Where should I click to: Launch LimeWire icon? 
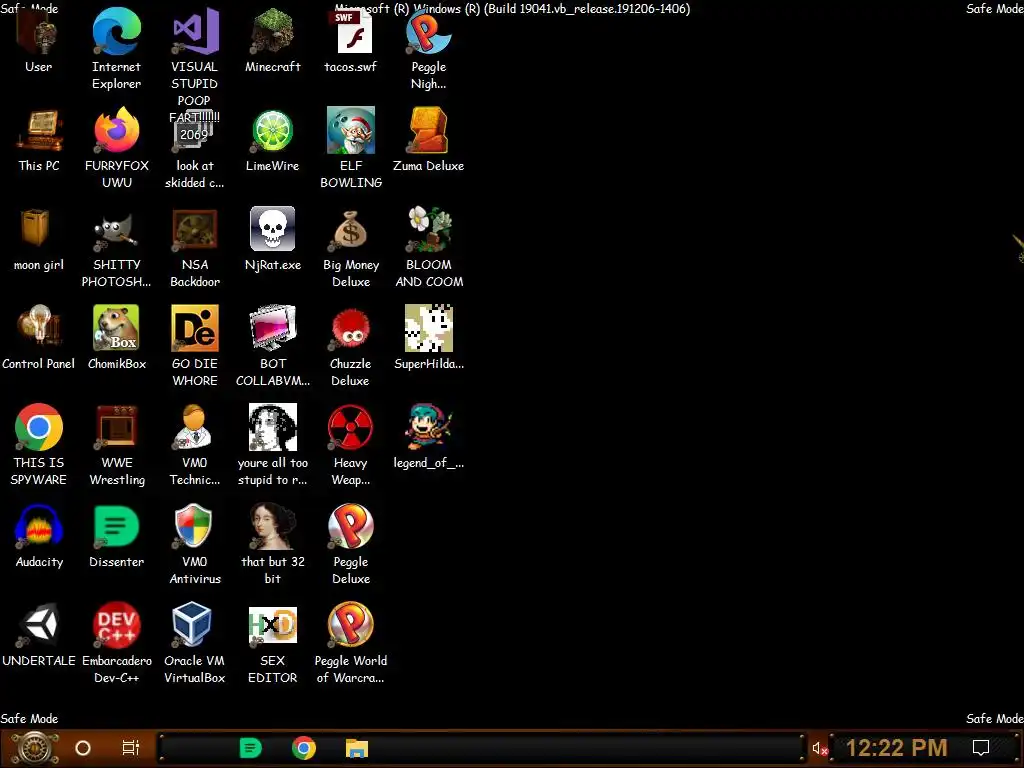[x=272, y=131]
